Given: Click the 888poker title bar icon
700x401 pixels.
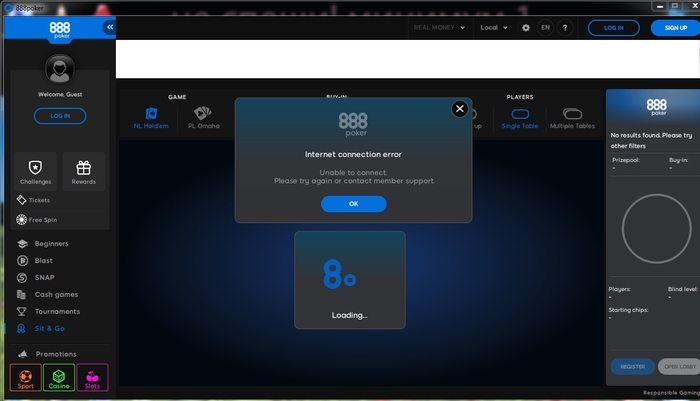Looking at the screenshot, I should tap(8, 8).
